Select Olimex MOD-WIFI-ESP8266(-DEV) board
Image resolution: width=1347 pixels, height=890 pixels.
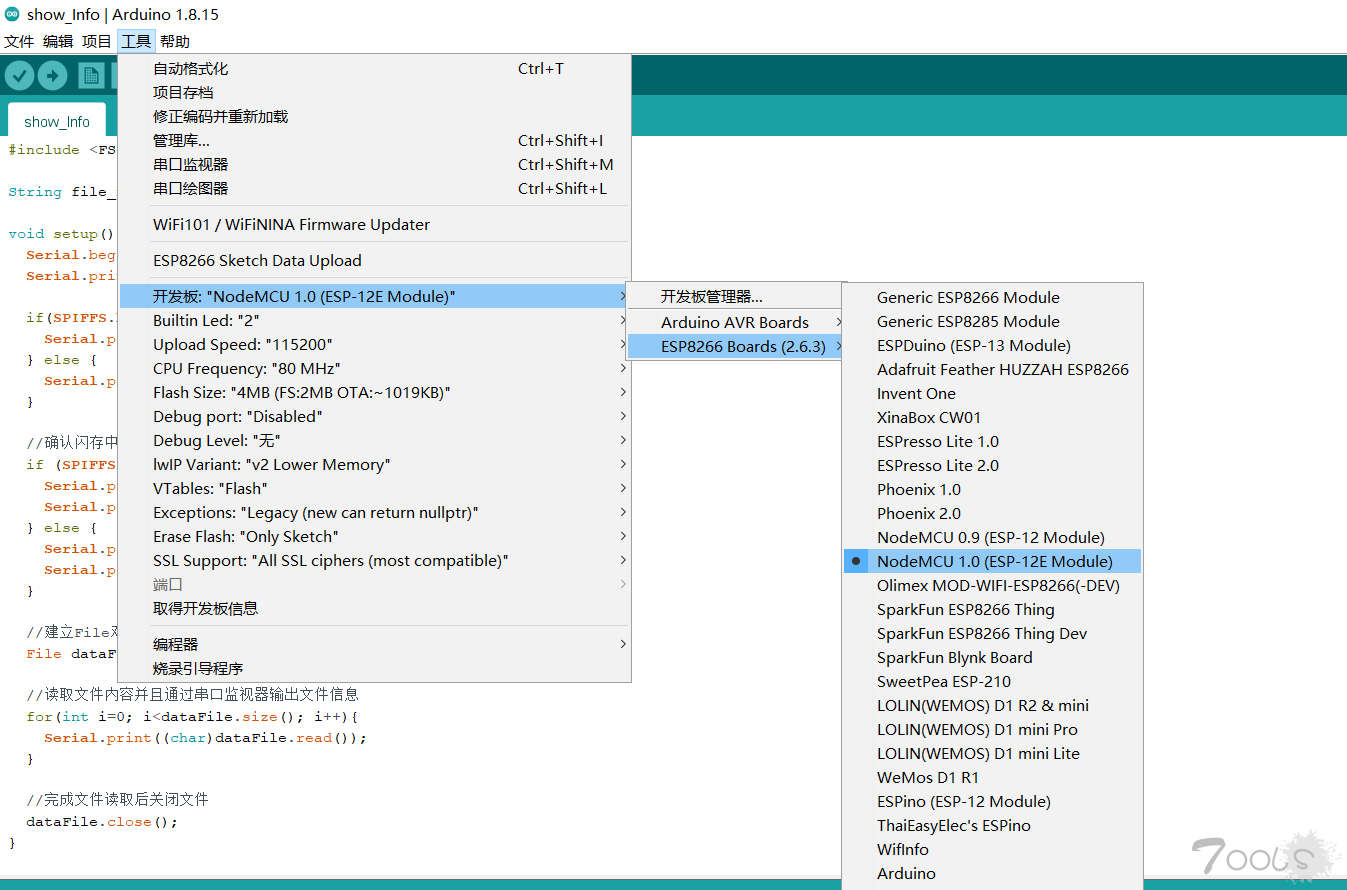click(x=992, y=585)
